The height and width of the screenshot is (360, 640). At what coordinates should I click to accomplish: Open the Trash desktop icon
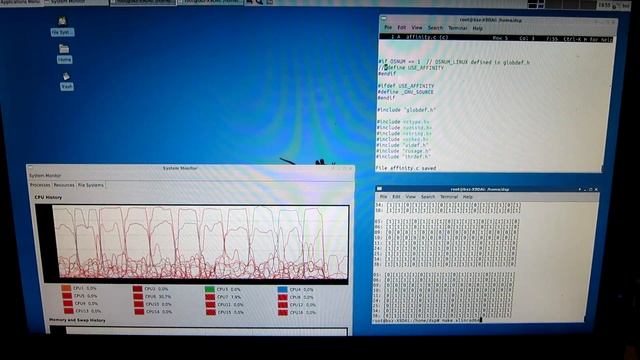[66, 81]
